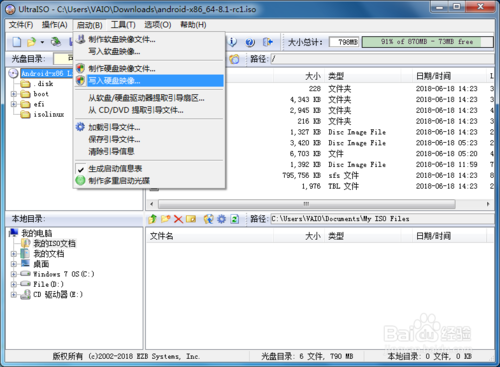
Task: Toggle the 生成启动信息表 checkmark
Action: [x=80, y=169]
